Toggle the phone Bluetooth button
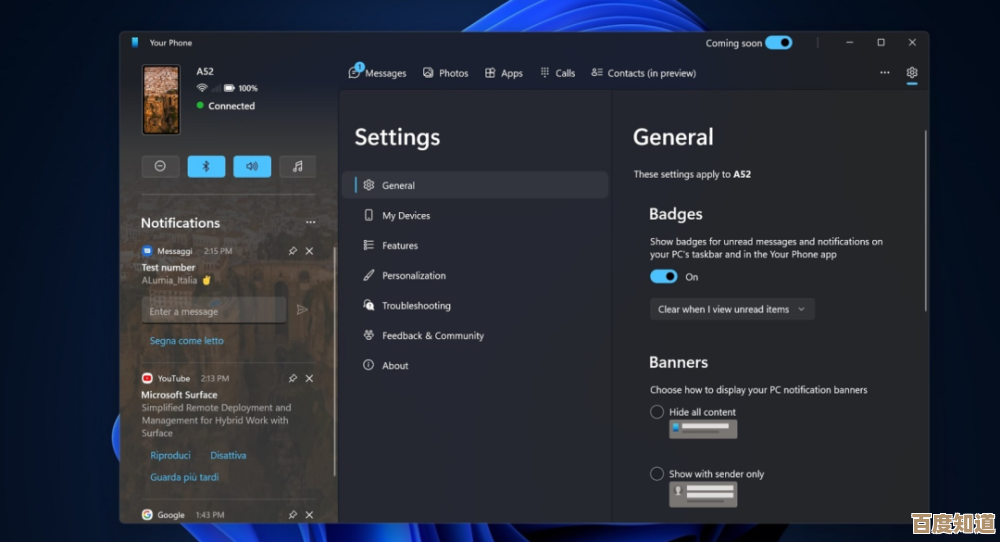1000x542 pixels. (x=206, y=166)
